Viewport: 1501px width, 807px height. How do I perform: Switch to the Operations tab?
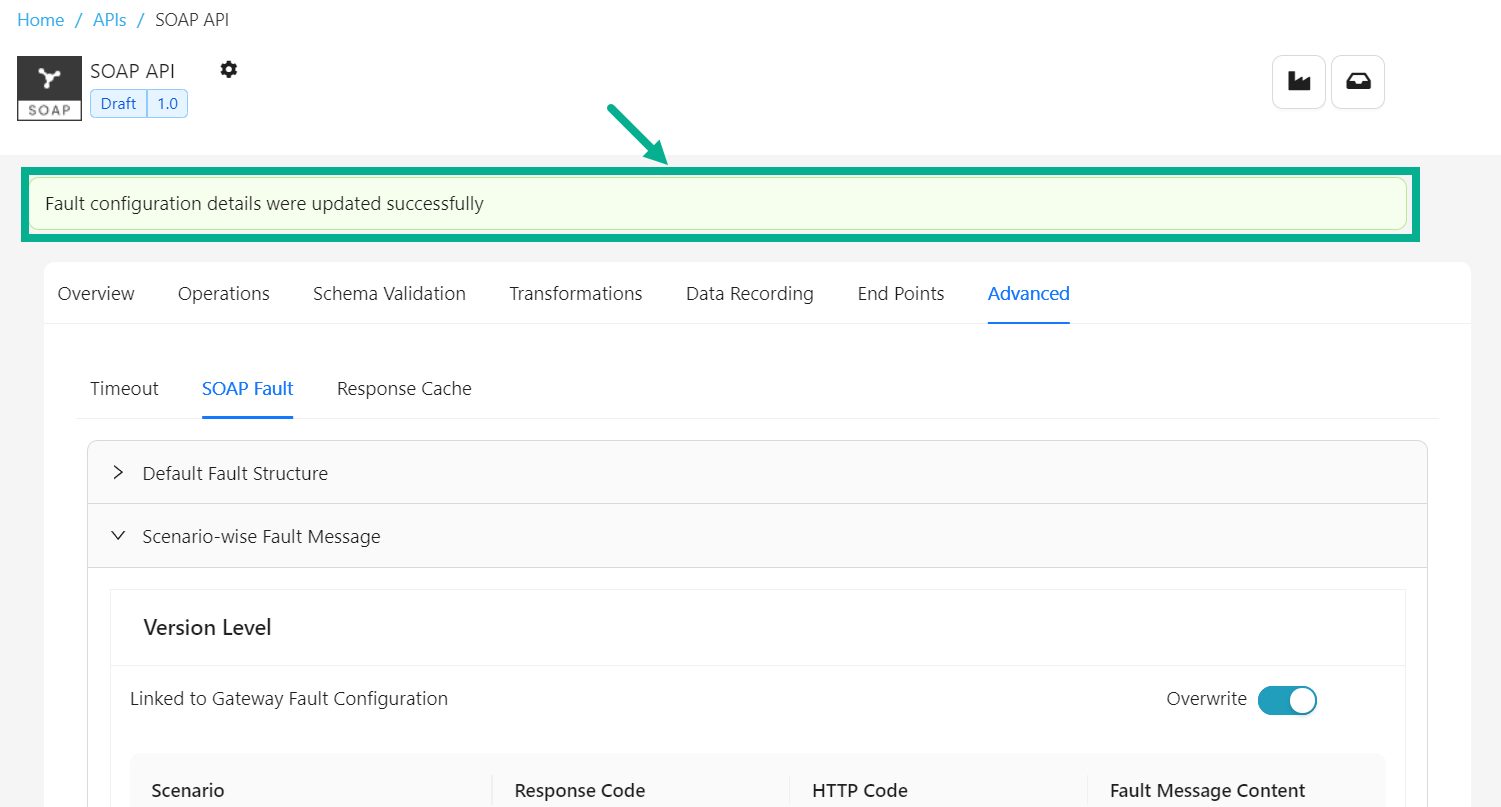[224, 294]
